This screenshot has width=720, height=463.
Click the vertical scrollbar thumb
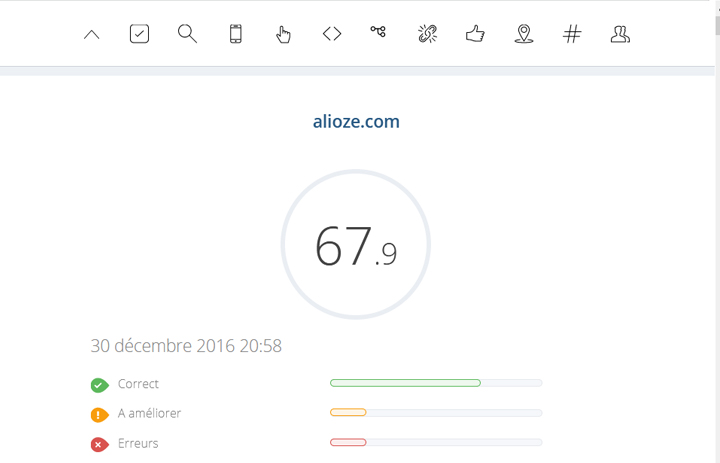pyautogui.click(x=717, y=25)
